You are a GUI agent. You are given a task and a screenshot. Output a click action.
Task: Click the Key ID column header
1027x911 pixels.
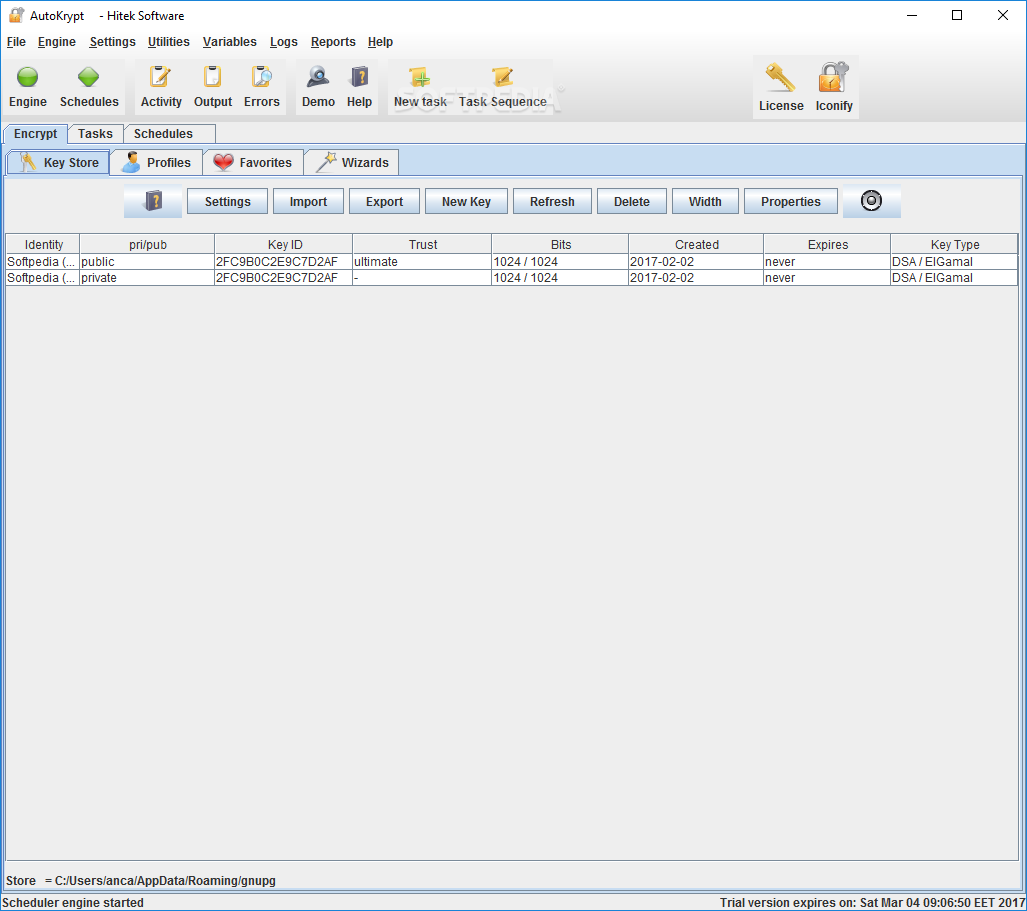coord(284,244)
